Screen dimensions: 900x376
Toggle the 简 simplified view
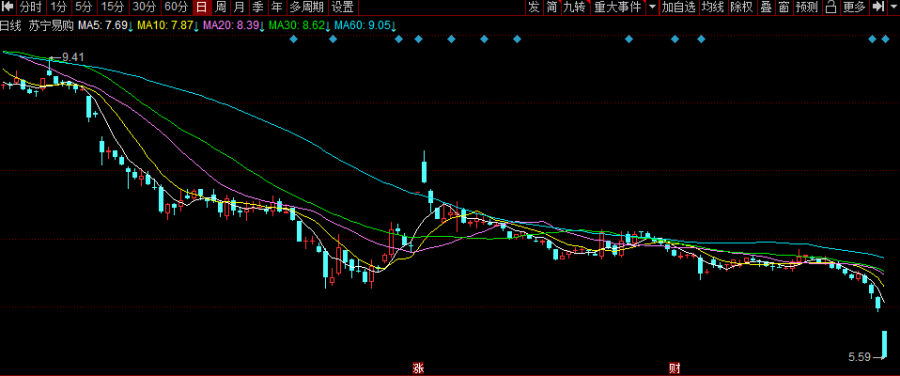[552, 7]
